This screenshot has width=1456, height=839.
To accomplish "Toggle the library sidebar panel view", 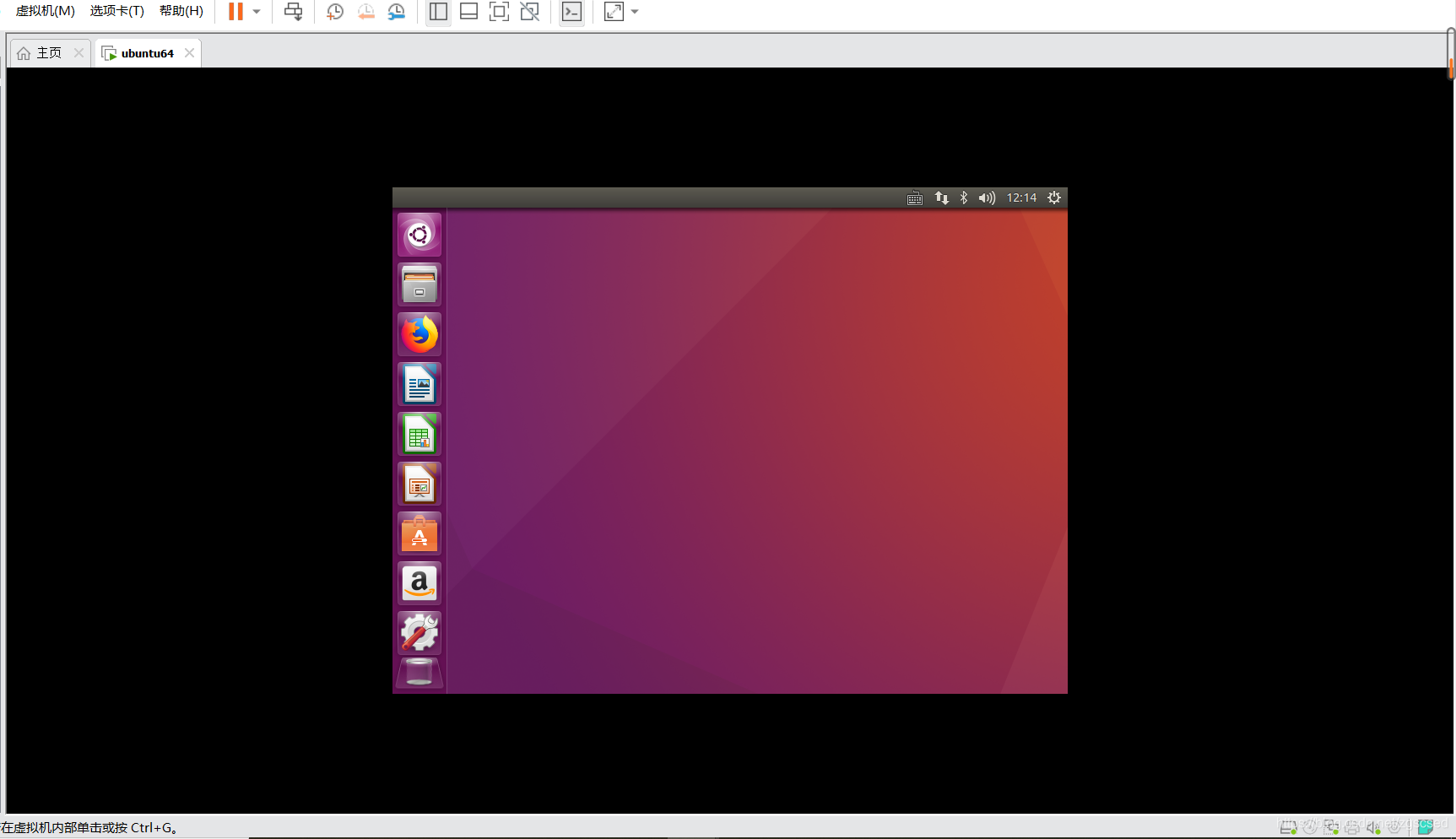I will coord(438,12).
